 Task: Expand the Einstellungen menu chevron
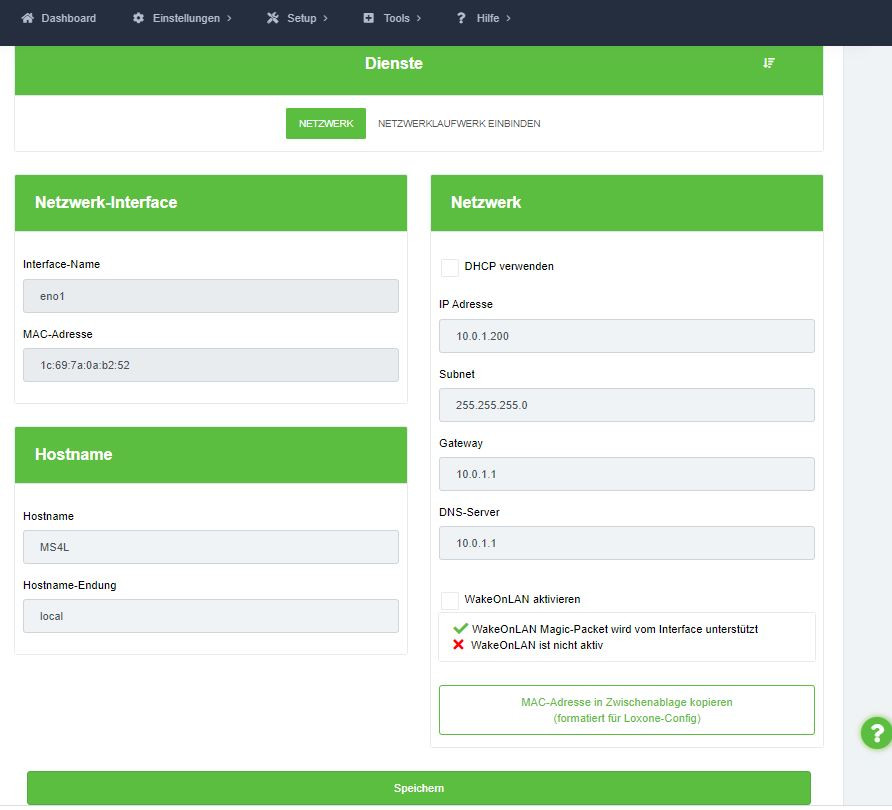pos(229,18)
